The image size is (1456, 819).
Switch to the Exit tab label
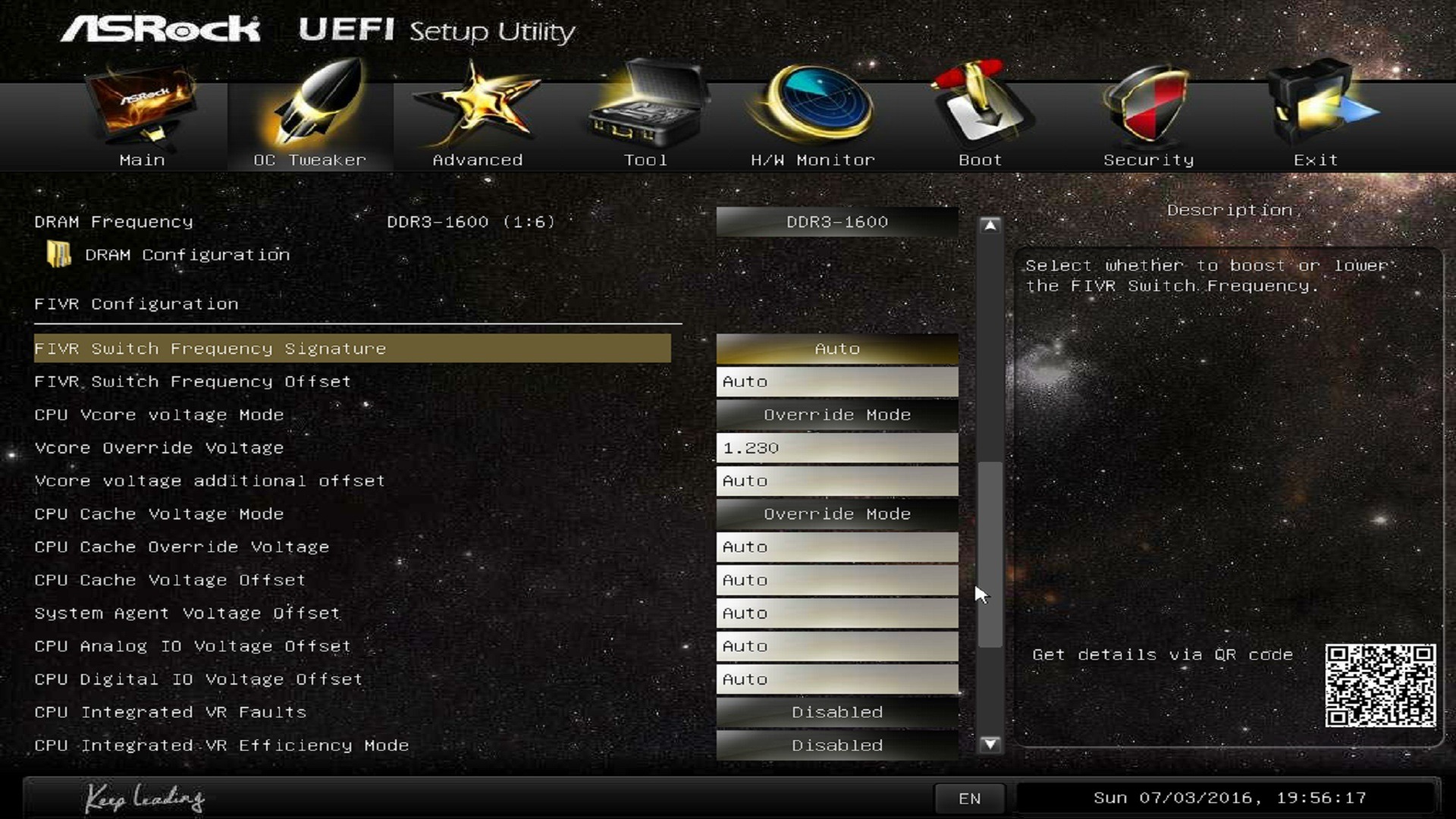coord(1316,160)
